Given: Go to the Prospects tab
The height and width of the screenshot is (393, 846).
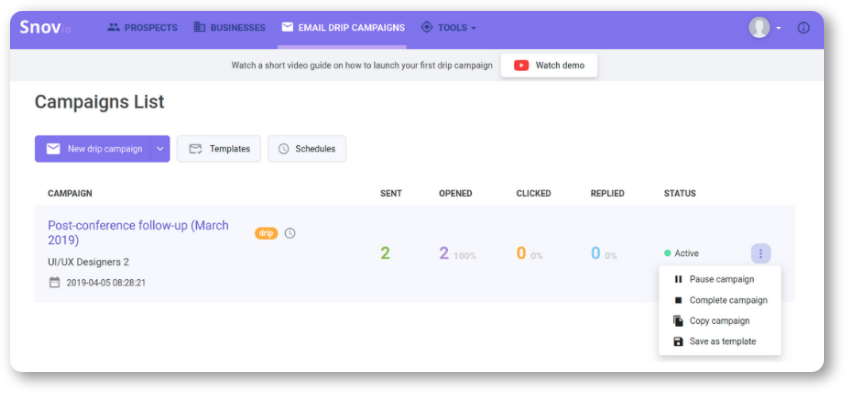Looking at the screenshot, I should [142, 28].
